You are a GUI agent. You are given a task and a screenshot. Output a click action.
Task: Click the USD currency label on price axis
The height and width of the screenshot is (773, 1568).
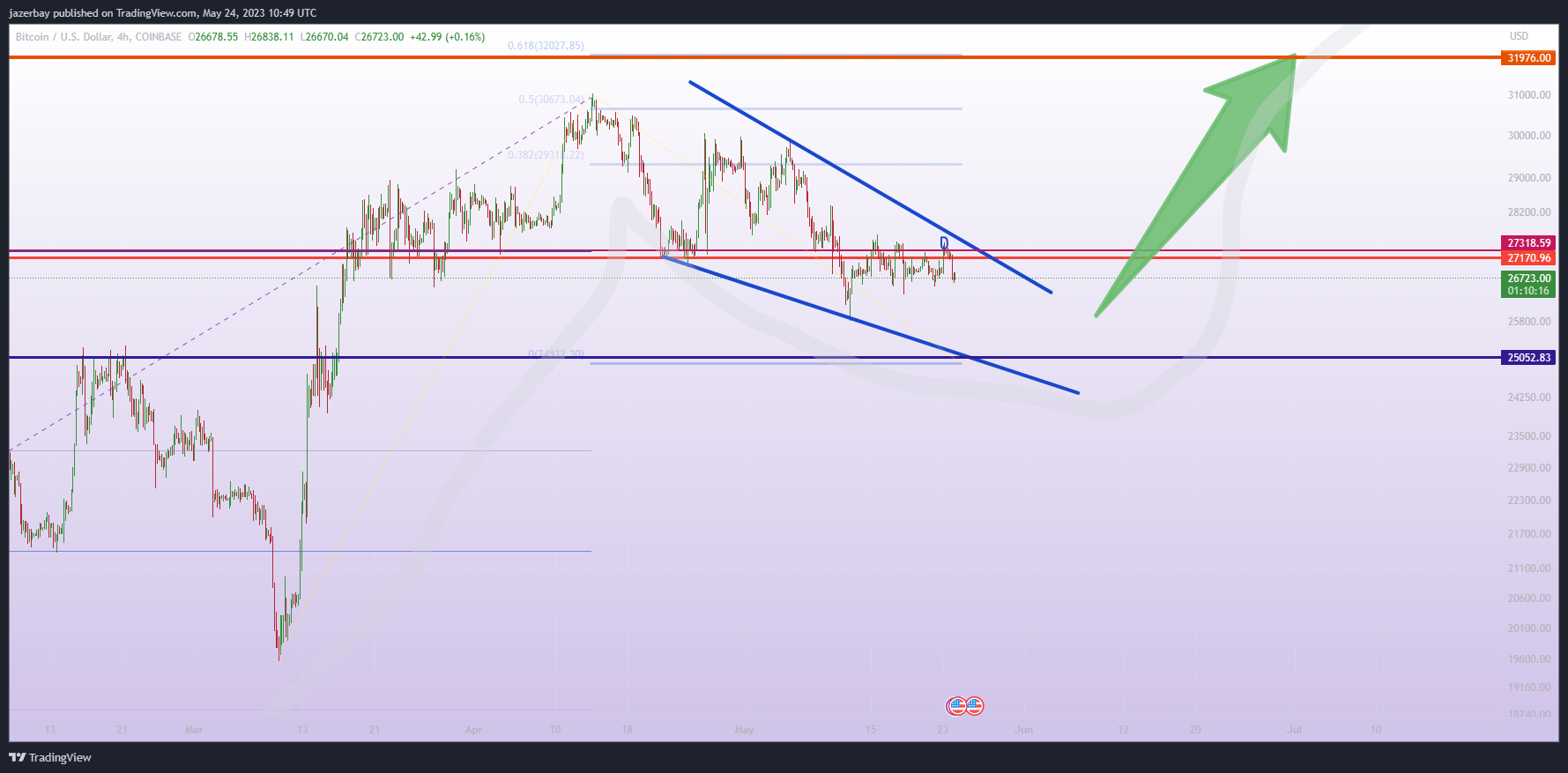point(1519,36)
